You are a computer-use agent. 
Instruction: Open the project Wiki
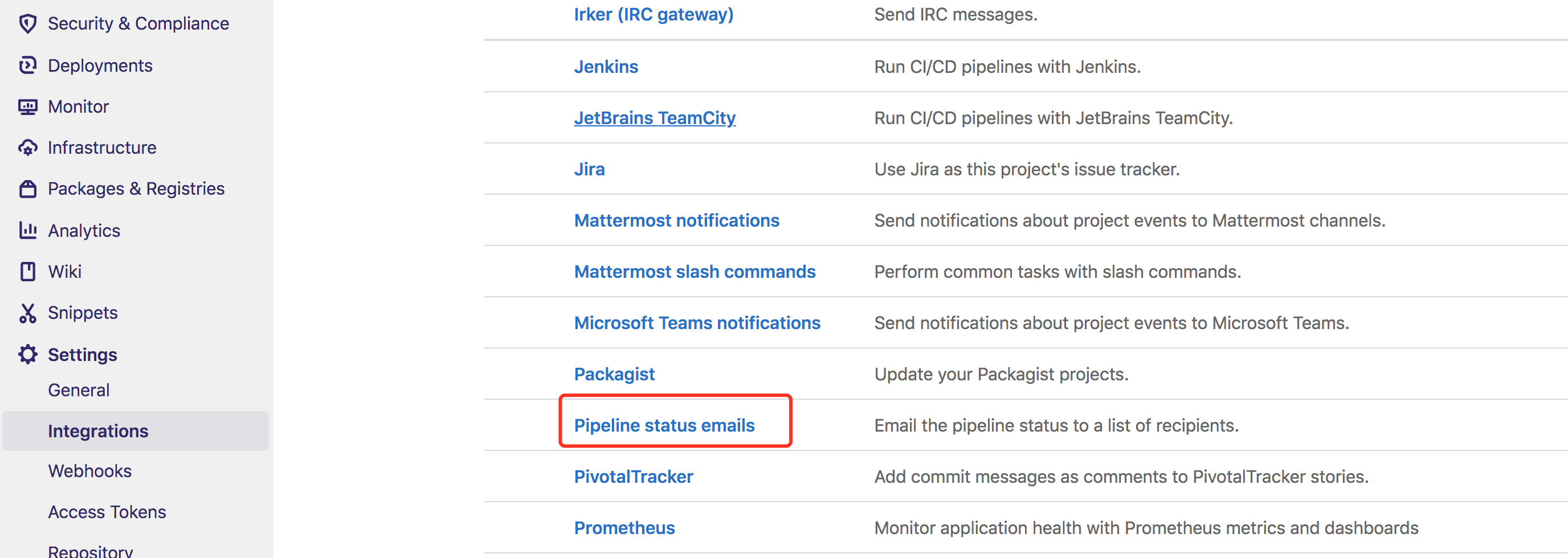[64, 272]
